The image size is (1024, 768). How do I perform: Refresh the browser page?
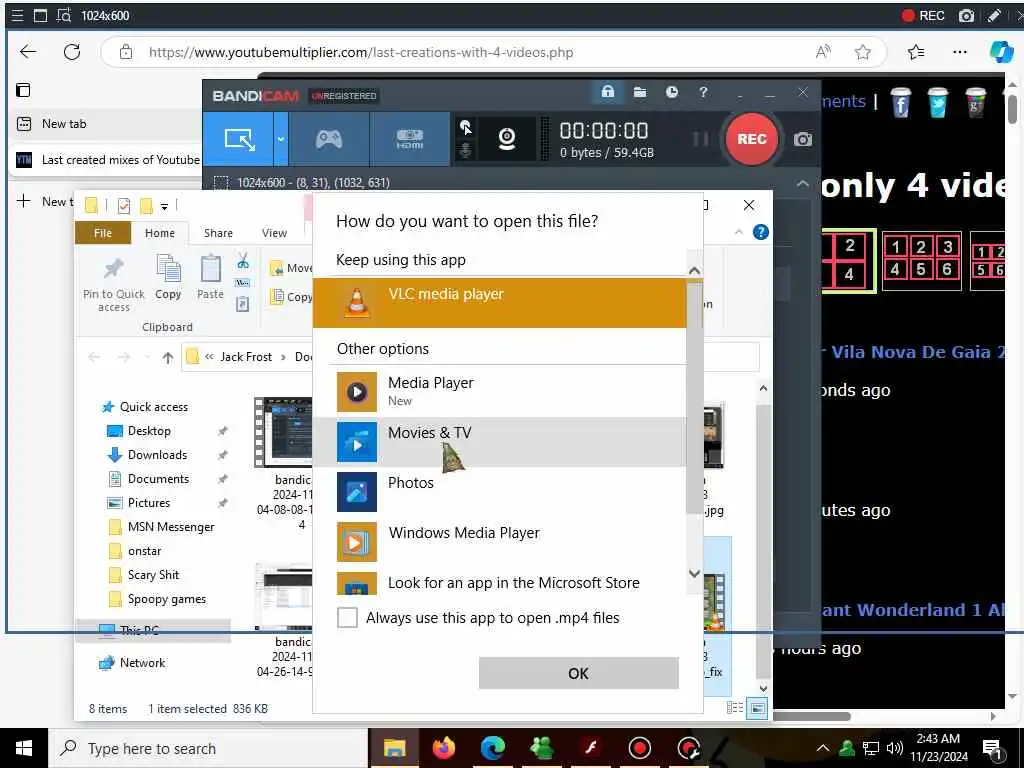point(72,52)
